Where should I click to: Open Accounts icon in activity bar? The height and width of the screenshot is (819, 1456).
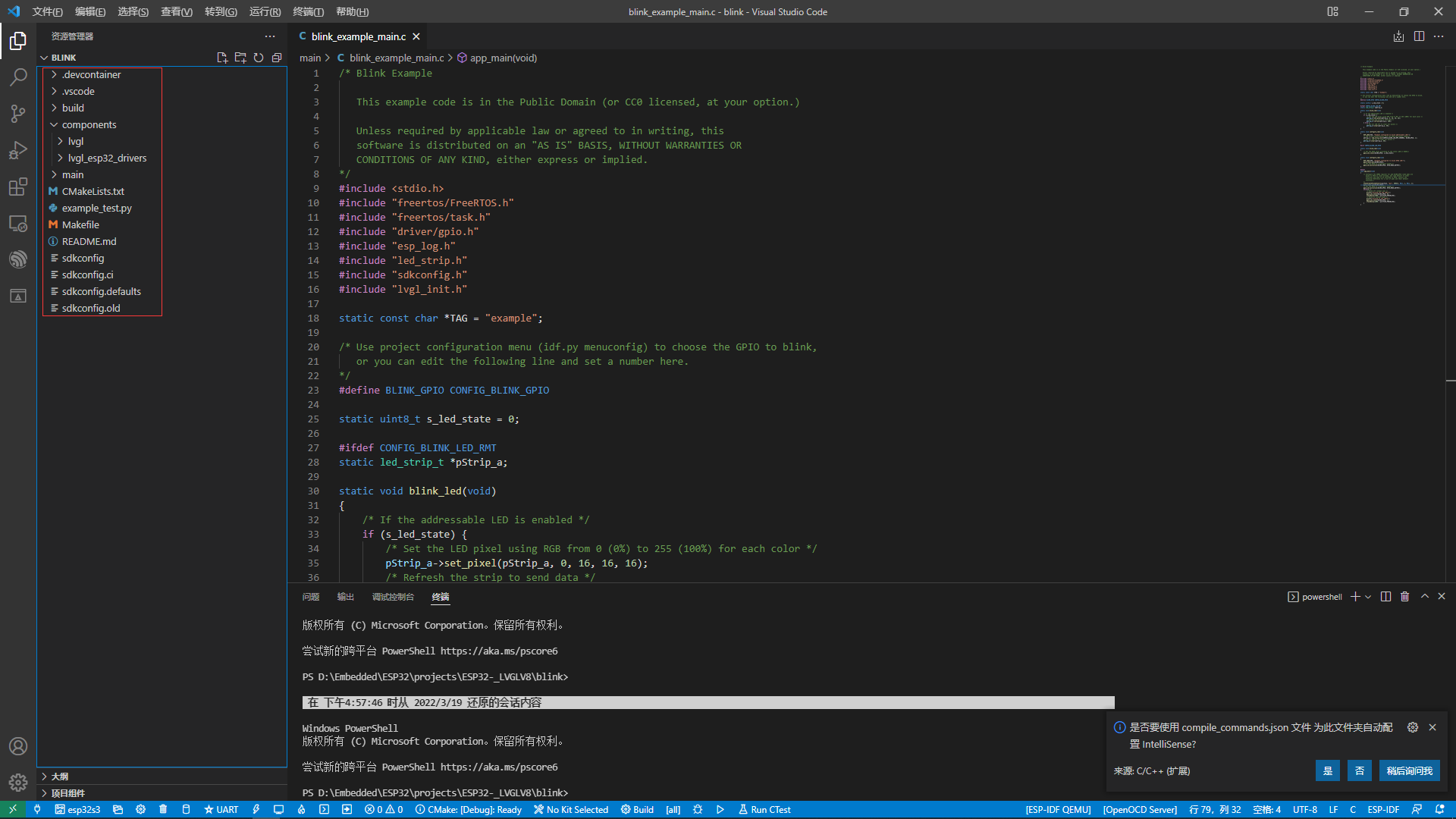pos(18,746)
